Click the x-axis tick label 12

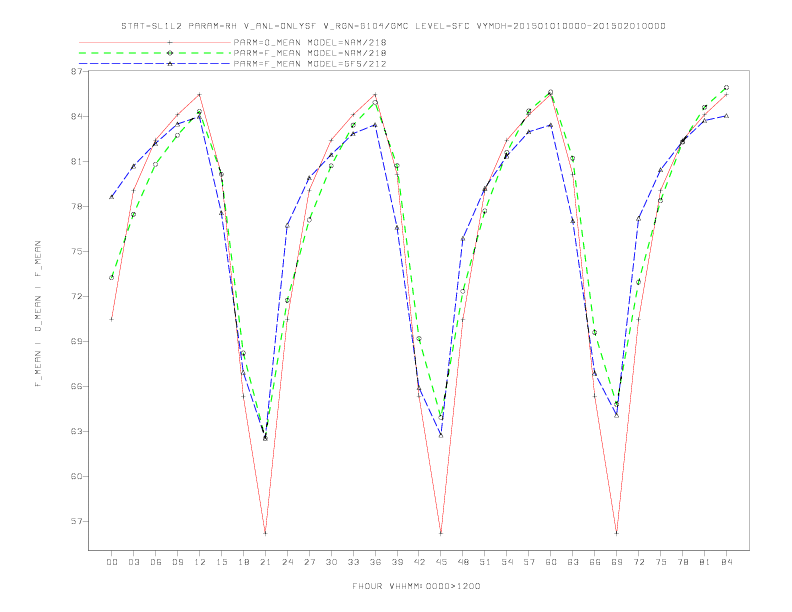click(x=200, y=562)
